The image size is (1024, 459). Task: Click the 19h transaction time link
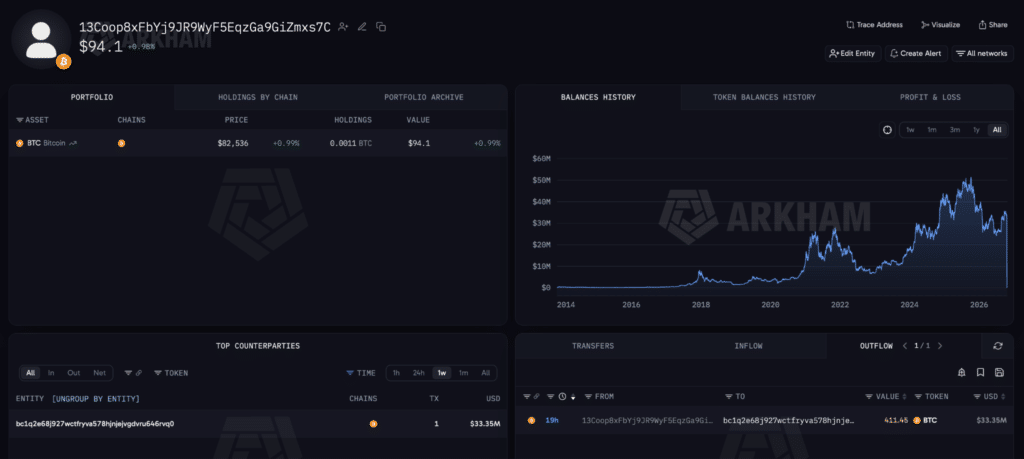(x=552, y=420)
